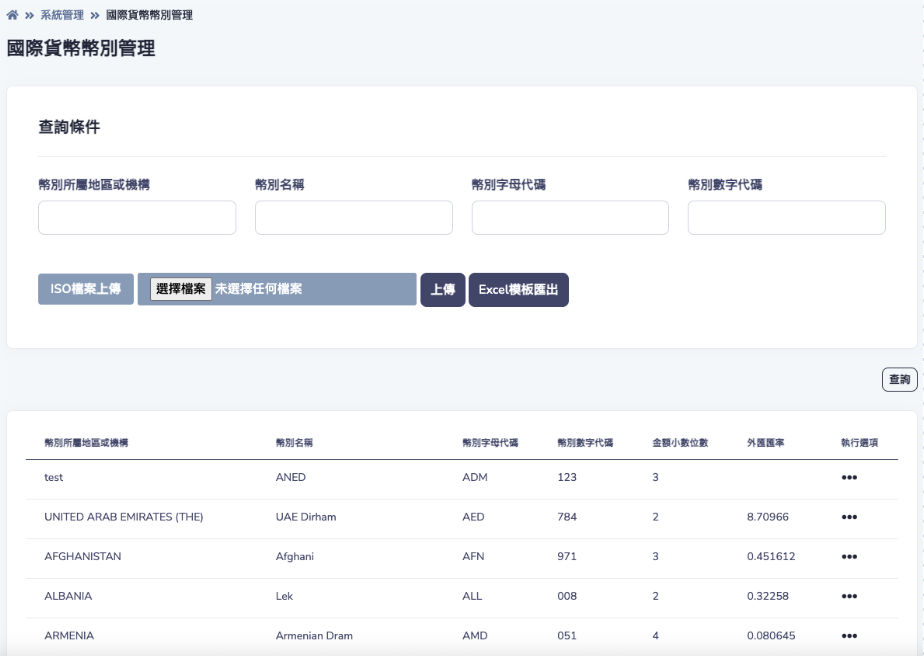
Task: Click the 幣別字母代碼 column header
Action: [490, 442]
